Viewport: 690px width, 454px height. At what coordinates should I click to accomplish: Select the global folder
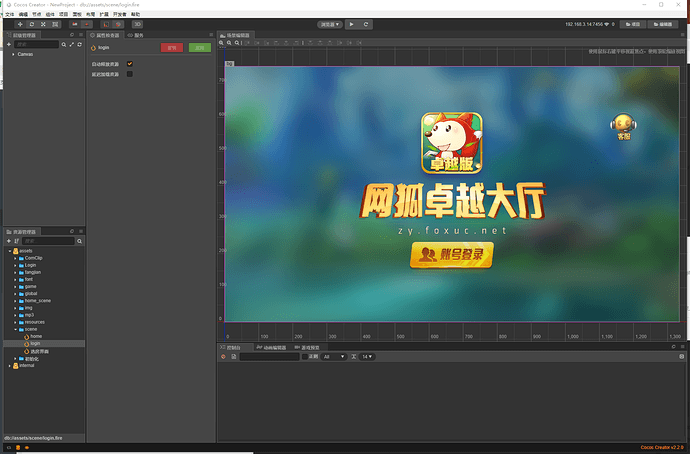point(31,293)
